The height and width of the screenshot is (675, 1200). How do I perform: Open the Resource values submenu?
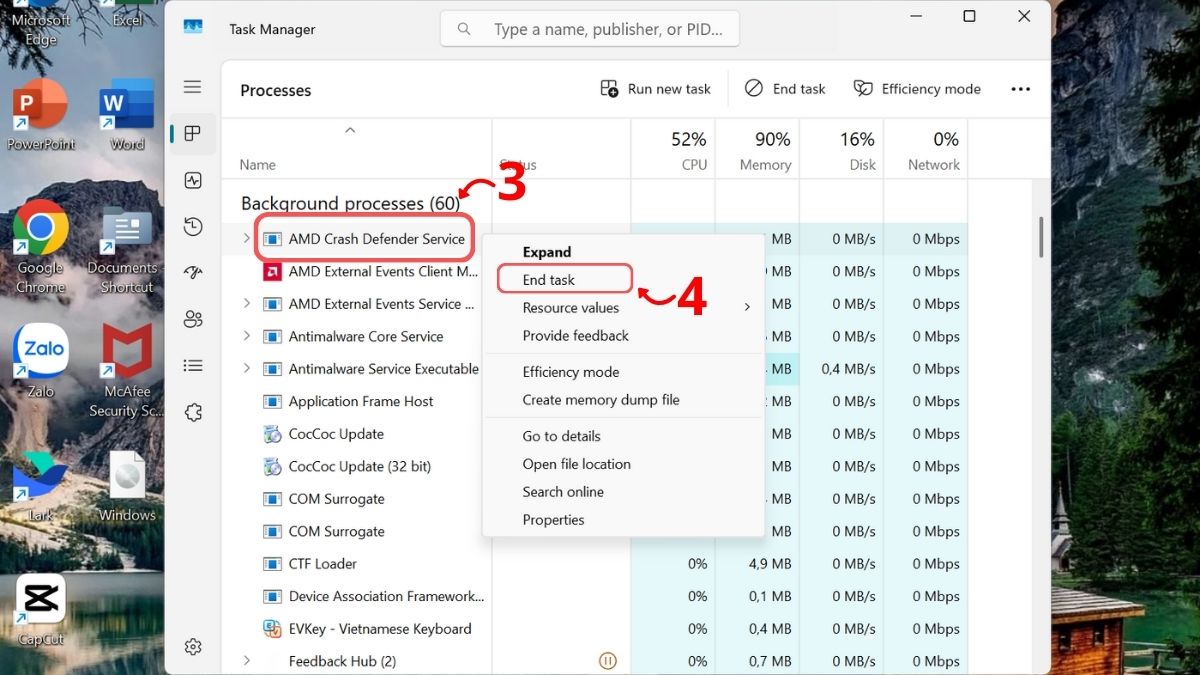[x=571, y=308]
